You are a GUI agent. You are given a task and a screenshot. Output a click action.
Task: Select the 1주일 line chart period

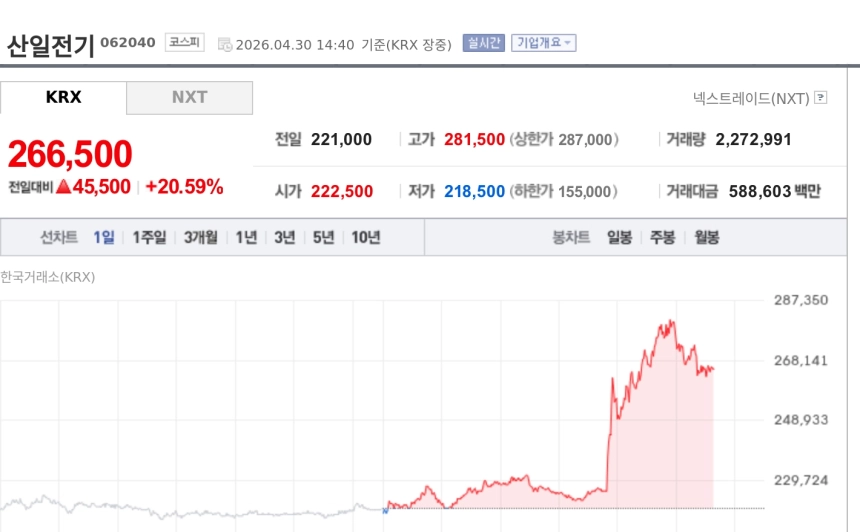point(149,237)
